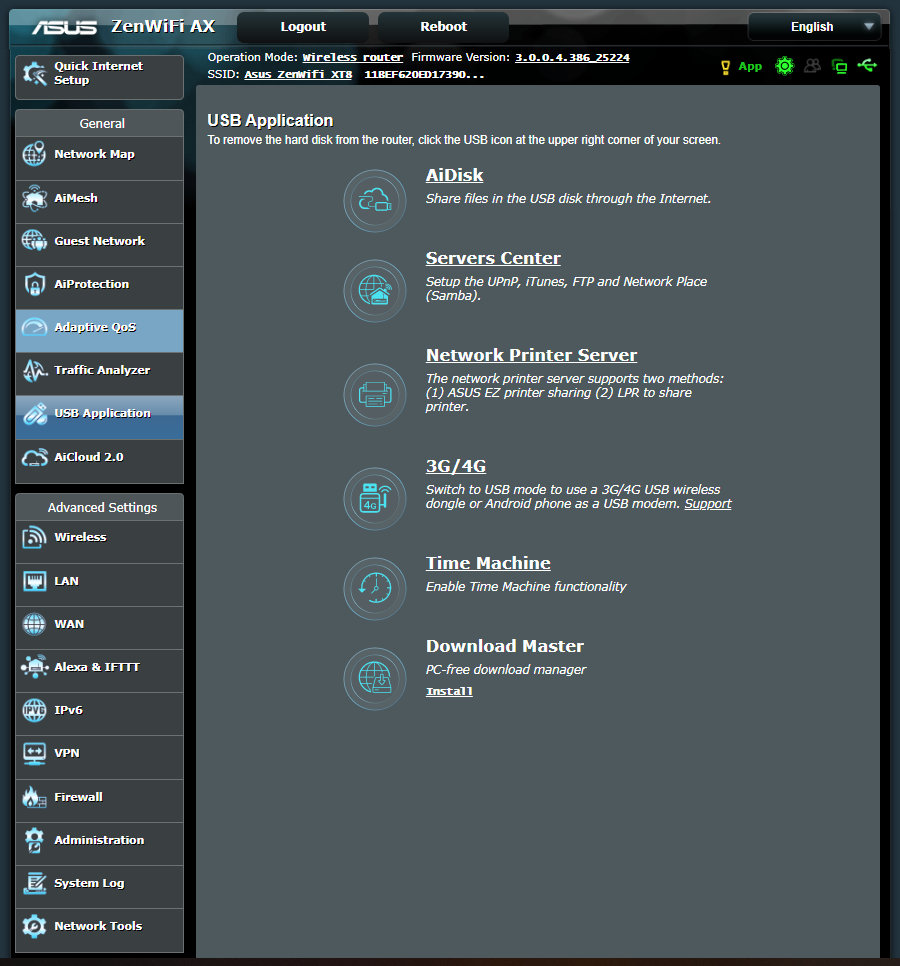
Task: Open the Time Machine title link
Action: pos(489,563)
